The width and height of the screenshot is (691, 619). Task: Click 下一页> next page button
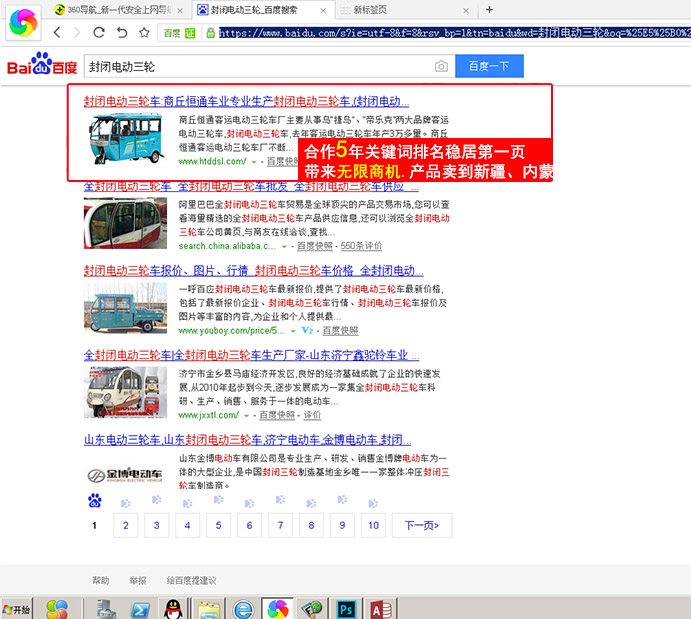pyautogui.click(x=422, y=525)
